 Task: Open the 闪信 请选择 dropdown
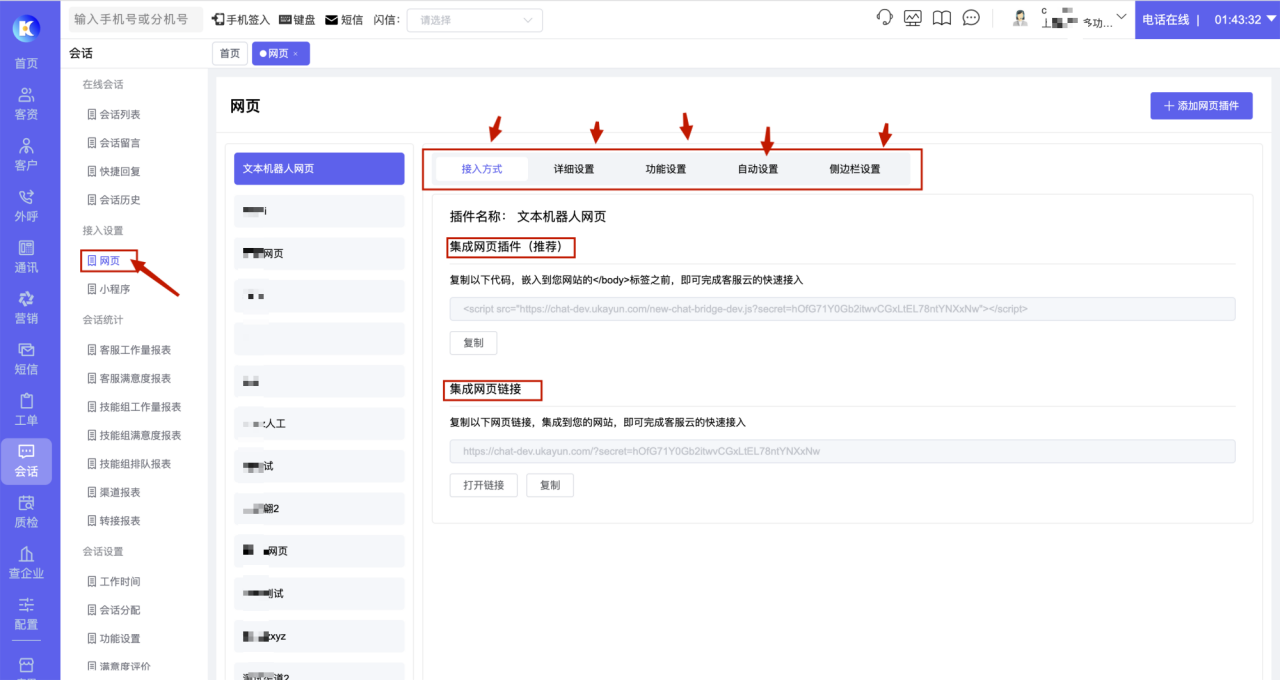tap(475, 19)
